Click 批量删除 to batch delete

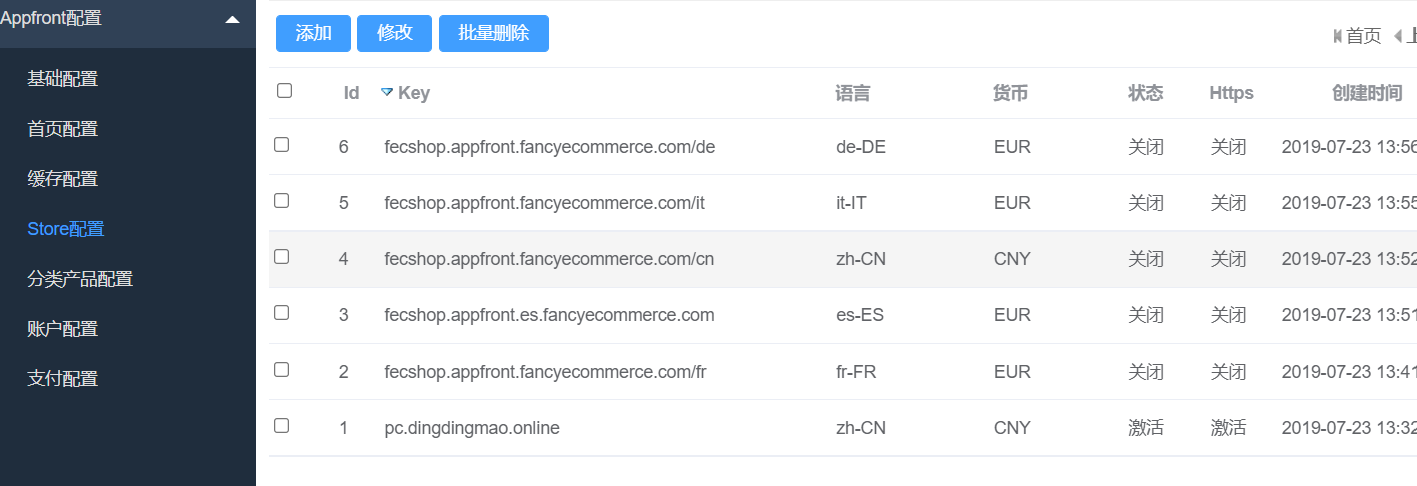(493, 33)
